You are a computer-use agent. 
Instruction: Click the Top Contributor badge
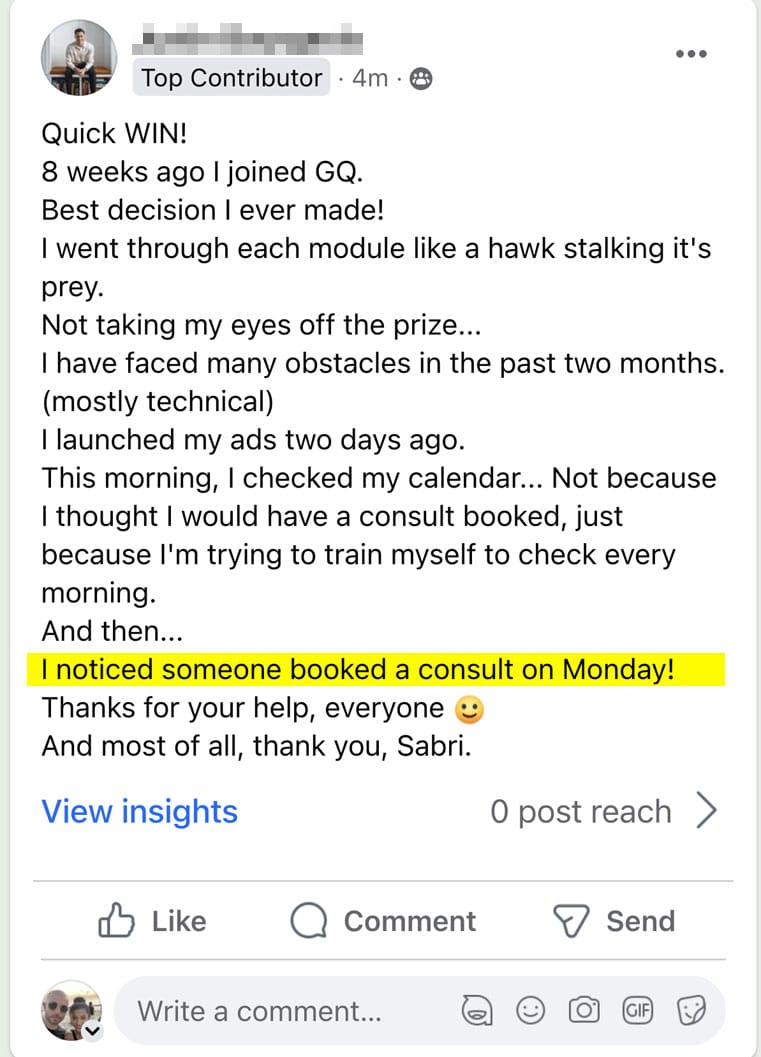coord(232,78)
